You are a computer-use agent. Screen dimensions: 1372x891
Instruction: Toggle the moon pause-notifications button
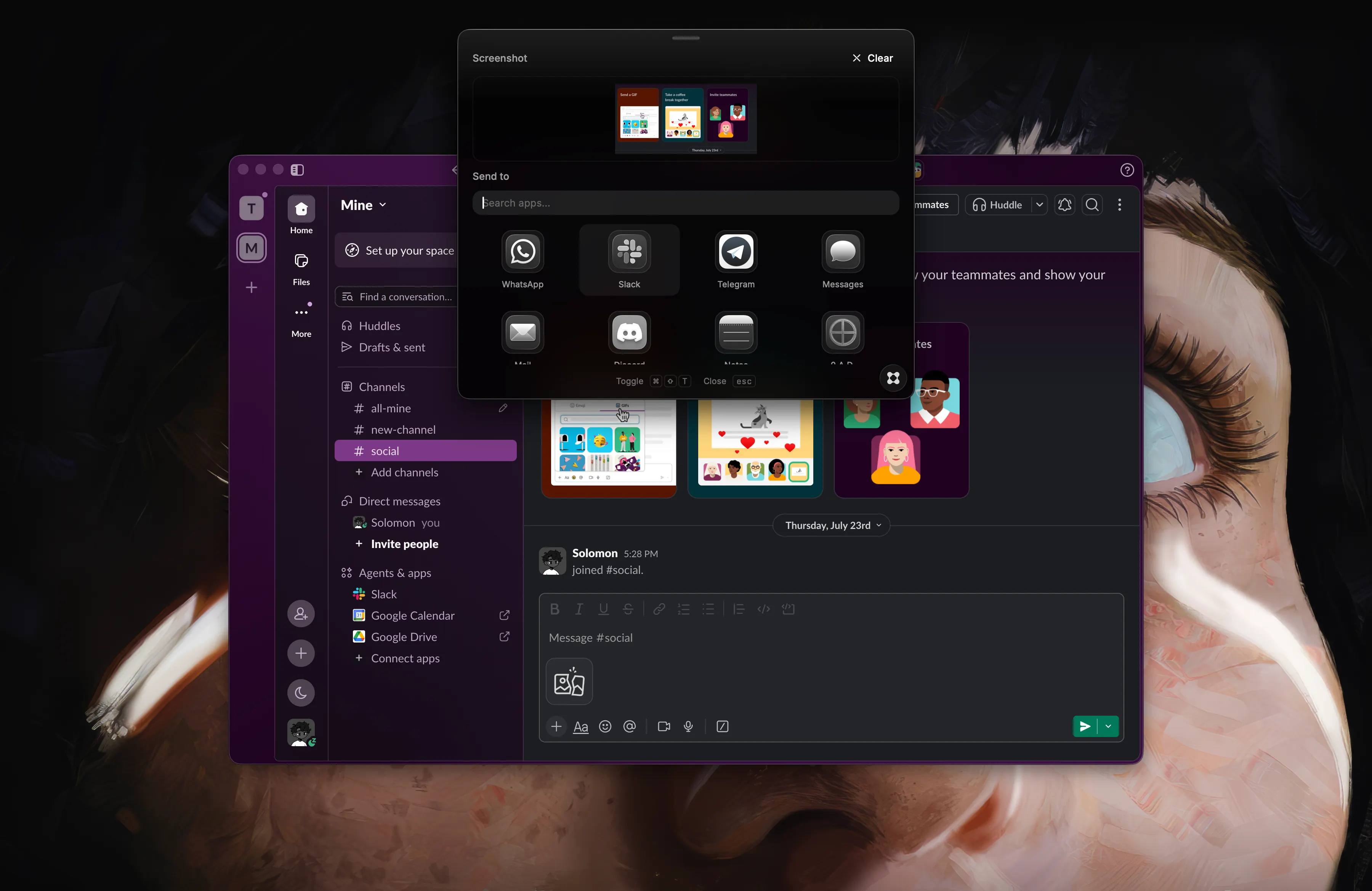(x=301, y=693)
